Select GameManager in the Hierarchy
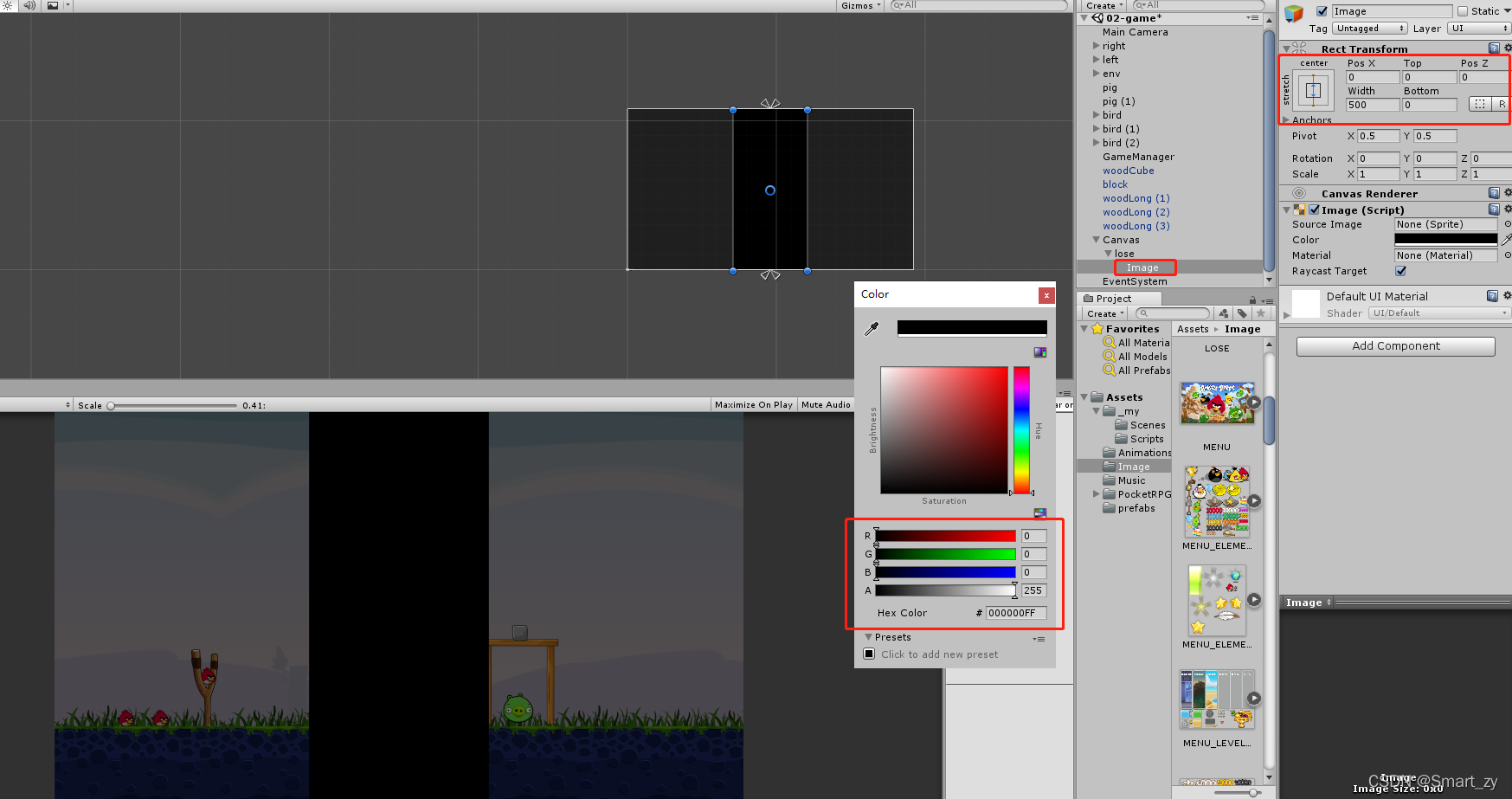The height and width of the screenshot is (799, 1512). [1138, 157]
